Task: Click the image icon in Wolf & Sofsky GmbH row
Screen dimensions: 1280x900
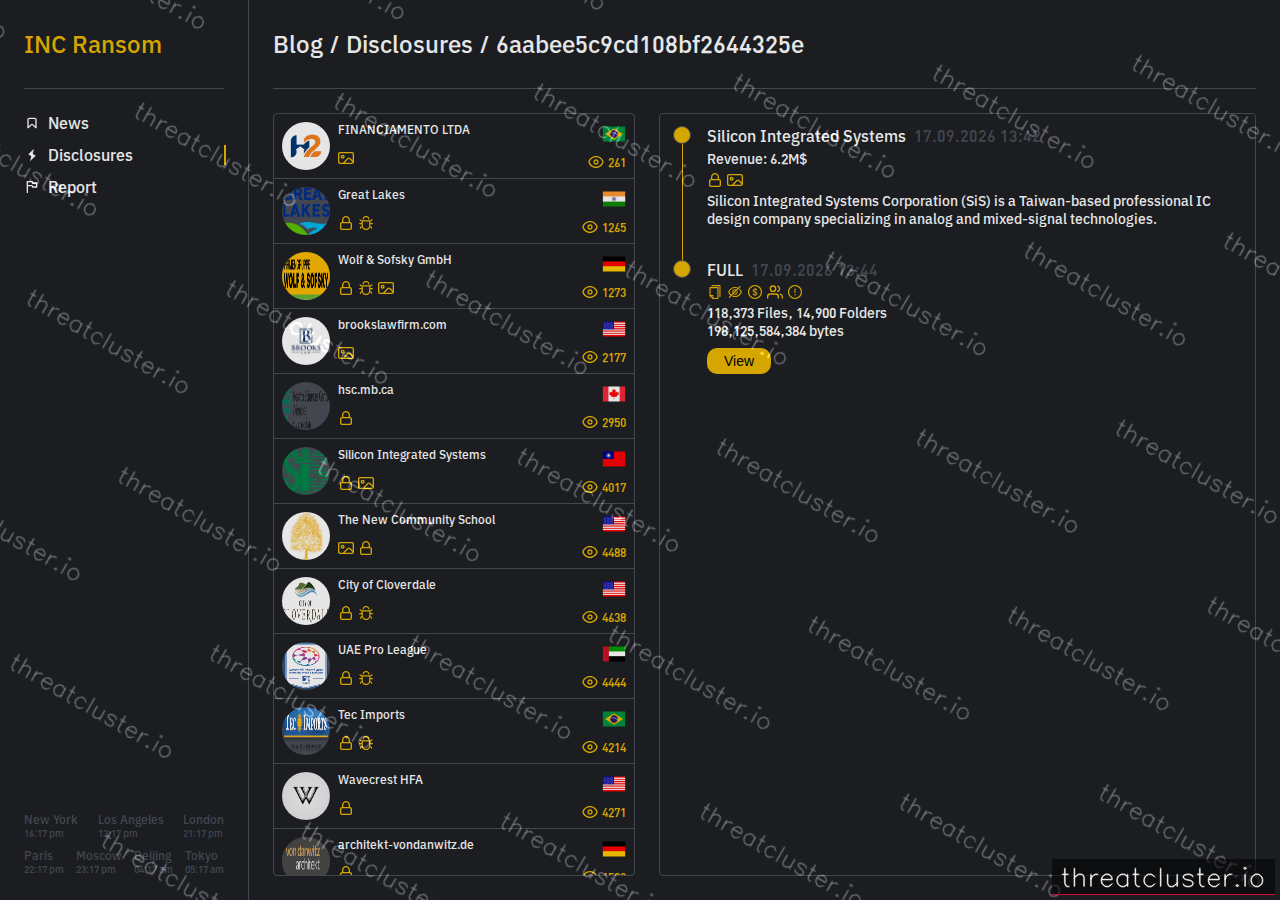Action: point(386,288)
